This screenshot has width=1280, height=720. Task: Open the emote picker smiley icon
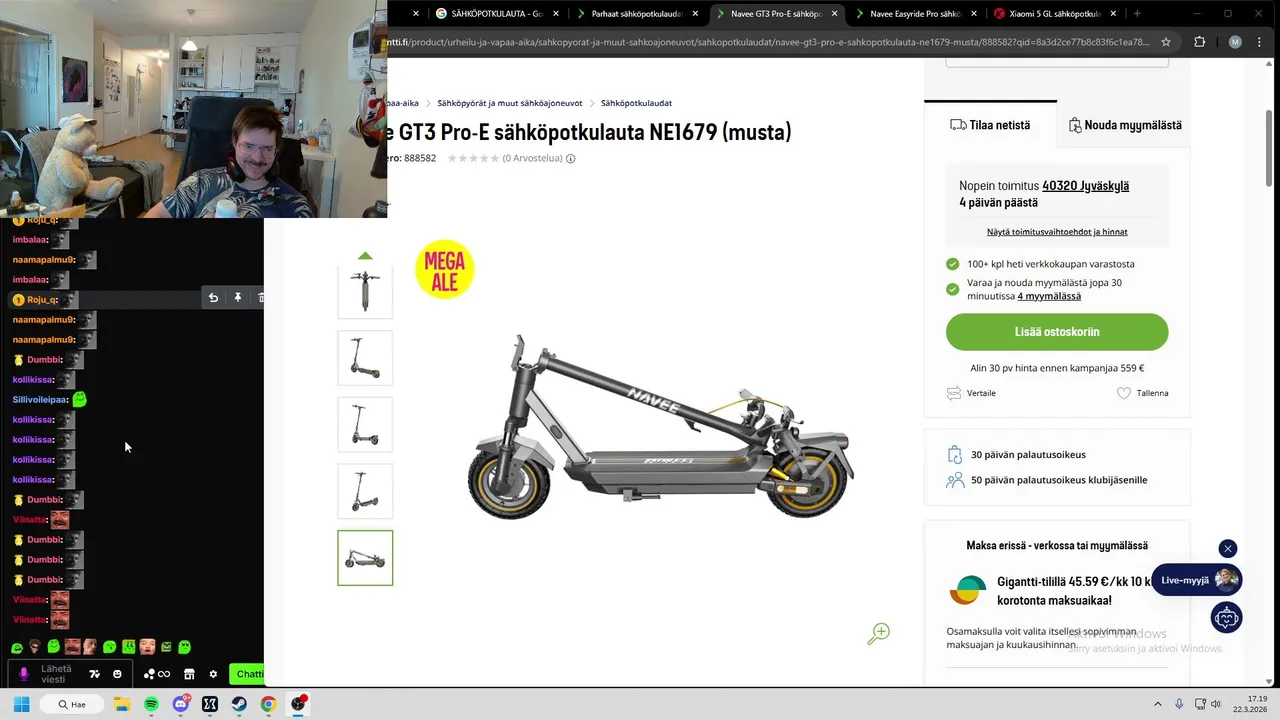tap(117, 674)
